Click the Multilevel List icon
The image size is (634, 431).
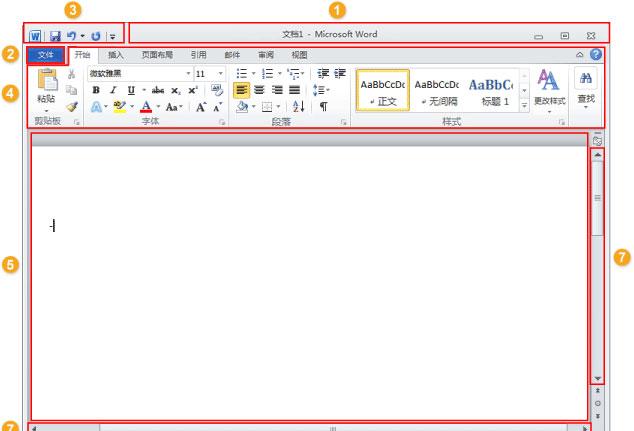pyautogui.click(x=294, y=74)
